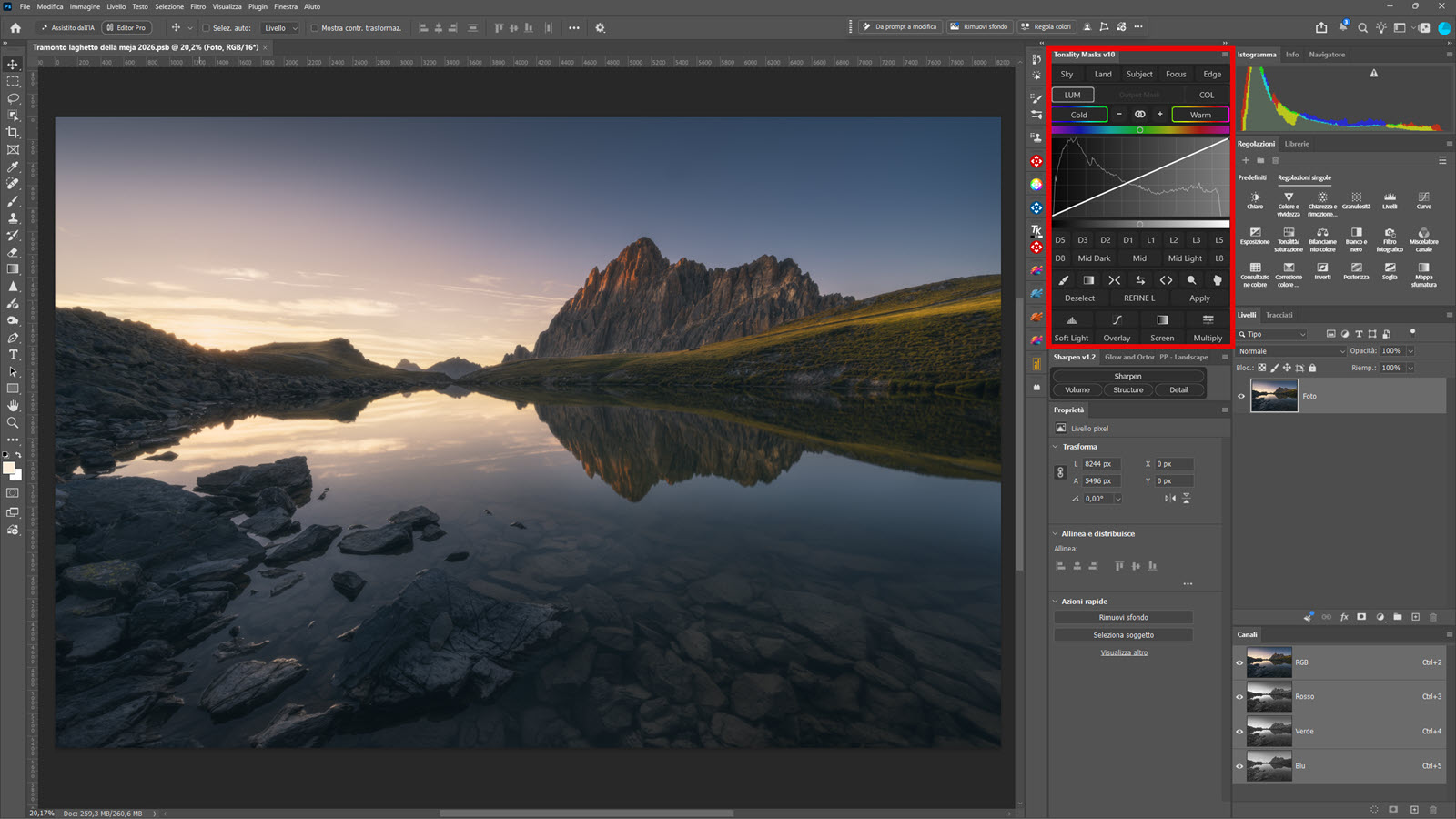Click the hue spectrum slider handle

(1139, 130)
